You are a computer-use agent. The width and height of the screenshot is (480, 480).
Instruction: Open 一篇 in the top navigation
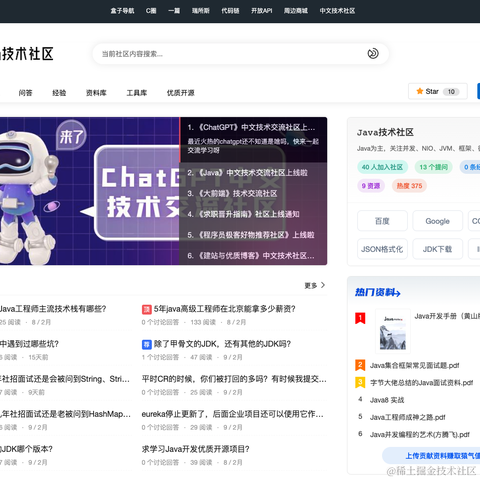point(174,11)
